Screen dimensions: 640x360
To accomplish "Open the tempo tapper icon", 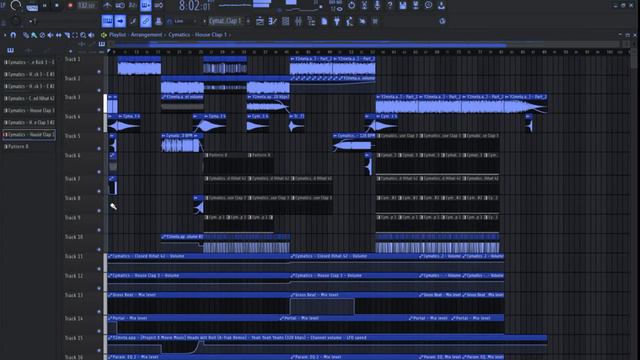I will (350, 21).
